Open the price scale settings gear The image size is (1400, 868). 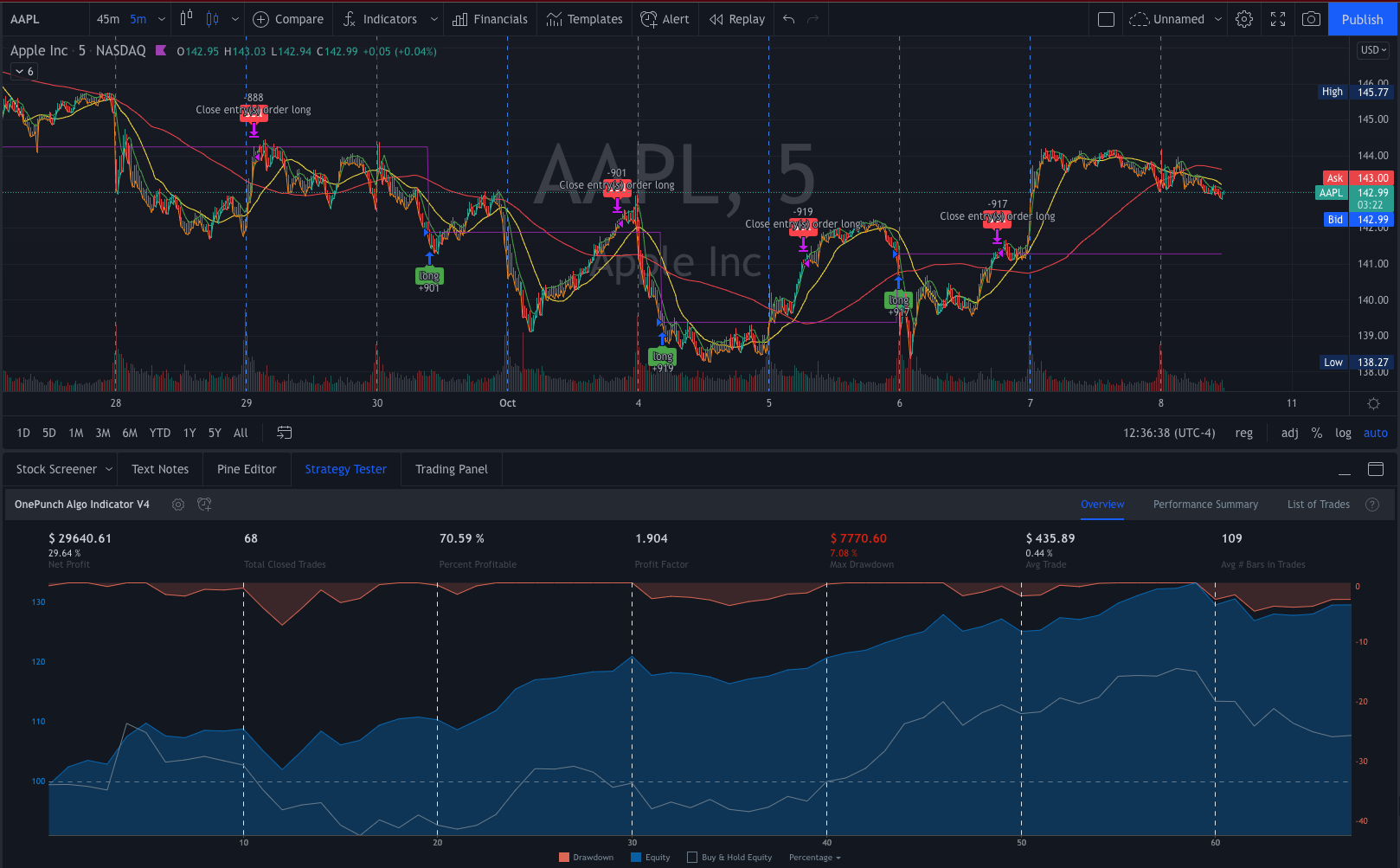1373,403
